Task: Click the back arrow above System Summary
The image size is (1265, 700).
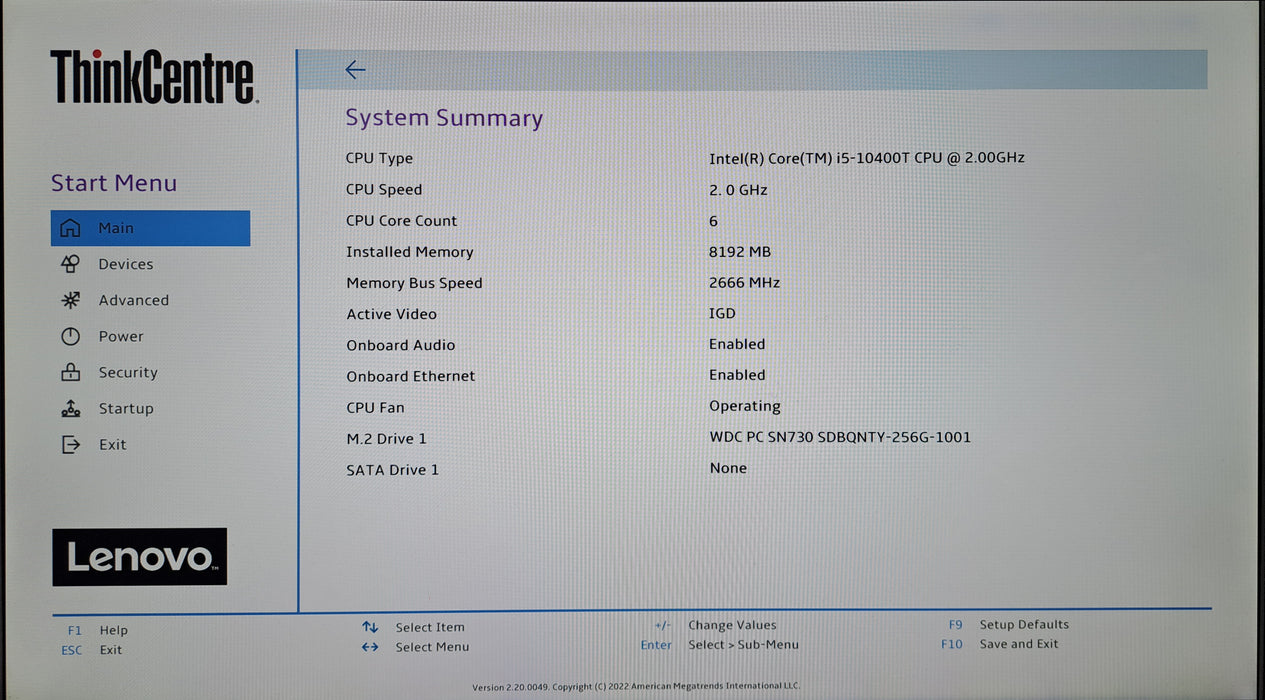Action: (x=355, y=69)
